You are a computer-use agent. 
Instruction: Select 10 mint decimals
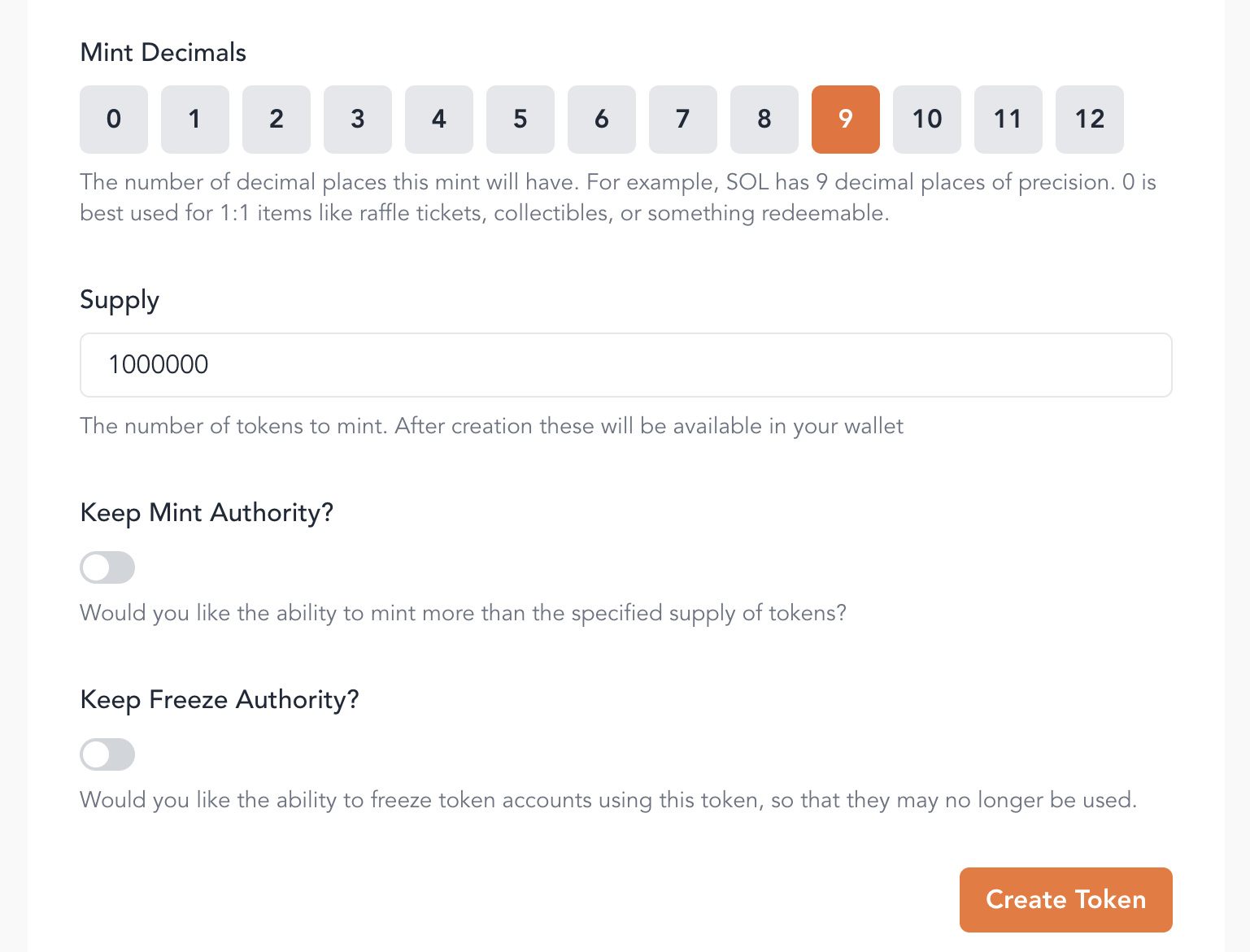click(x=927, y=120)
